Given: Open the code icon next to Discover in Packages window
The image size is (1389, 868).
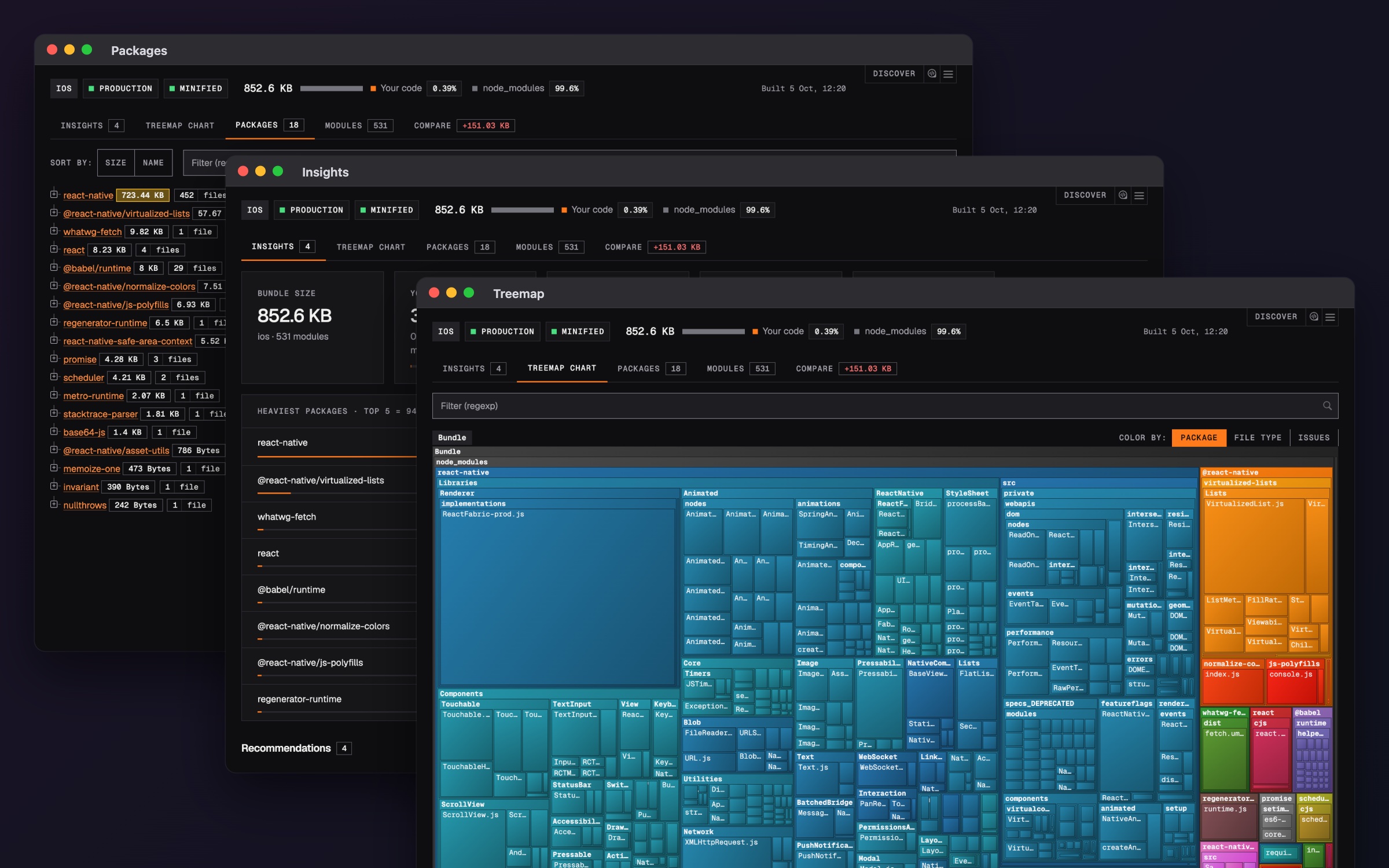Looking at the screenshot, I should tap(932, 73).
